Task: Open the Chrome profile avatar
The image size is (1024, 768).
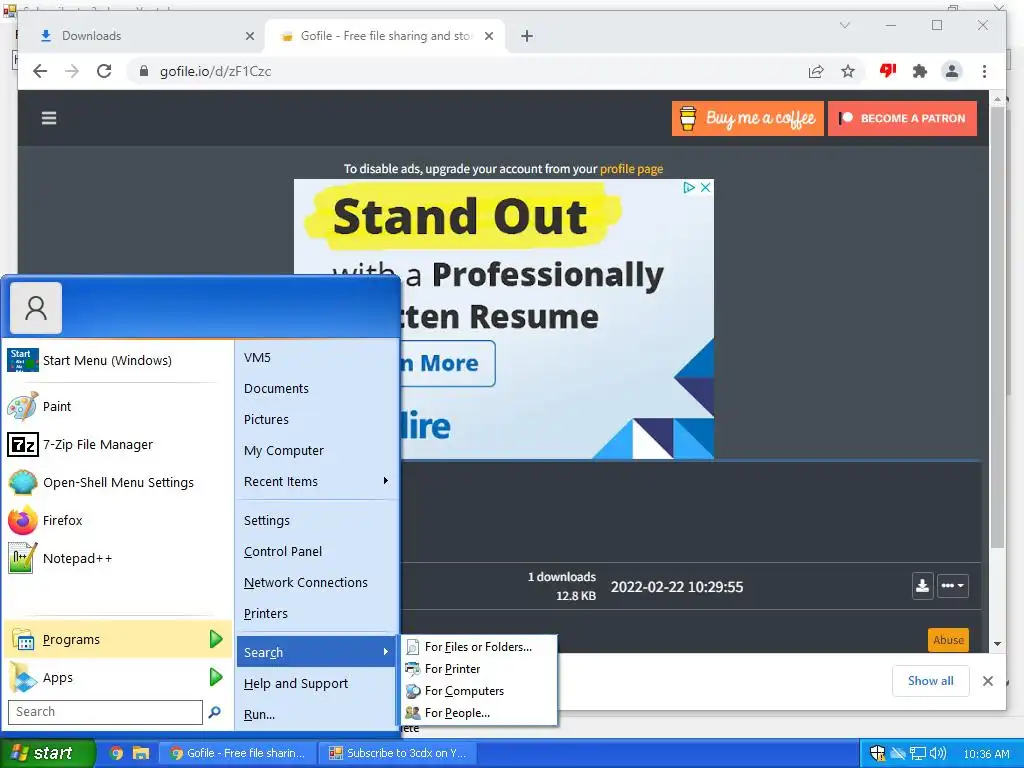Action: click(x=952, y=71)
